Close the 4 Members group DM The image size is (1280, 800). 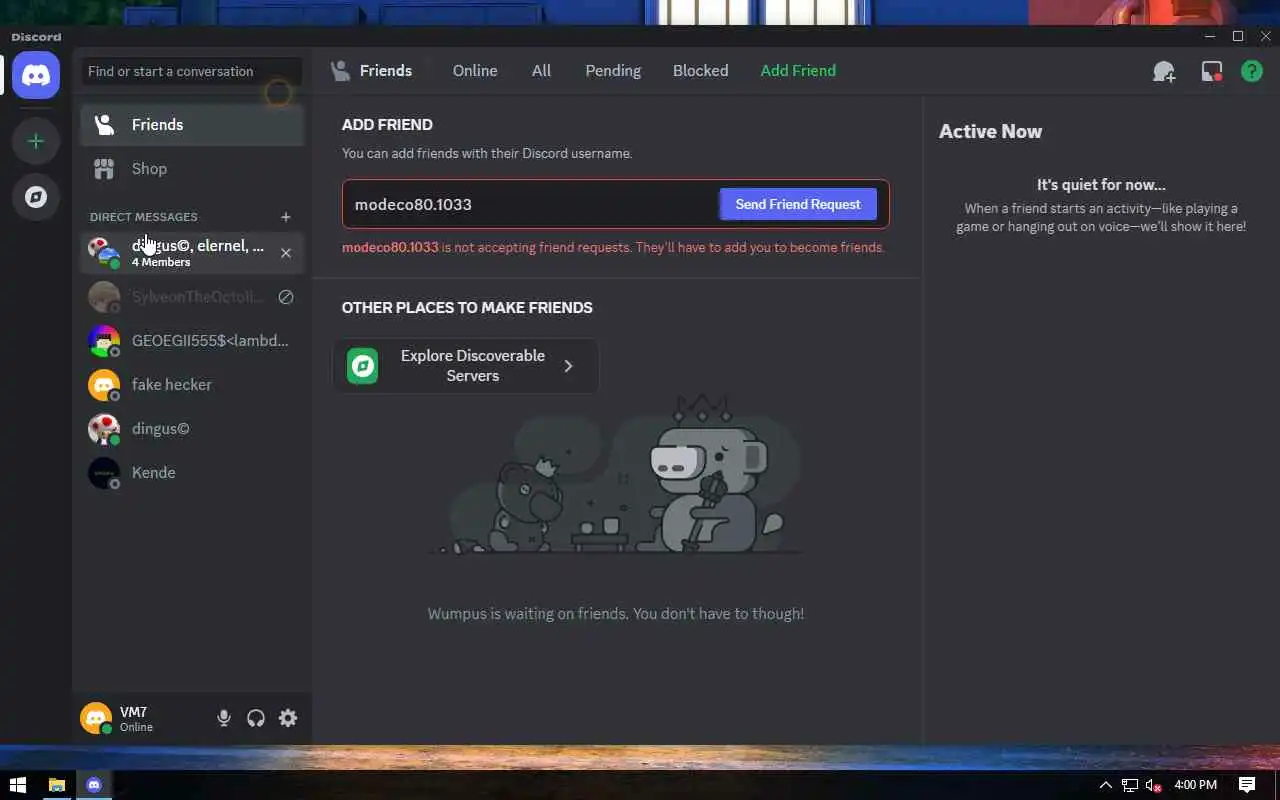click(286, 253)
